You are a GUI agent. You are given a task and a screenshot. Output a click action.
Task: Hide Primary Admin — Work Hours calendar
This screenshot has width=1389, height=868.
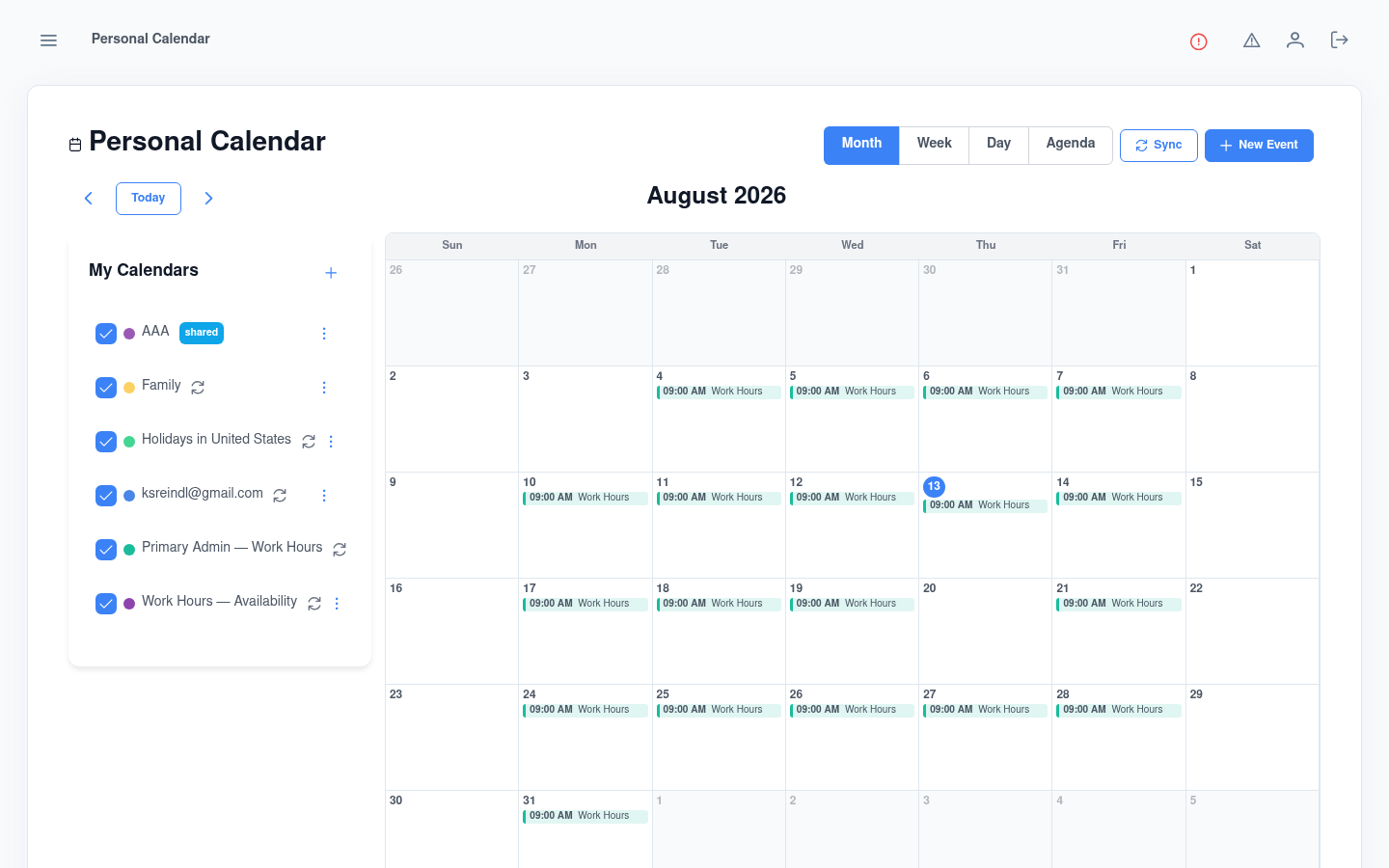(106, 550)
